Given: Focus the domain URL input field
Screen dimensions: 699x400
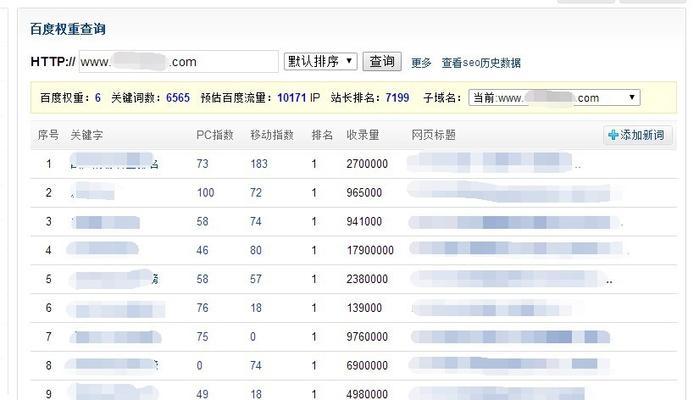Looking at the screenshot, I should point(179,62).
